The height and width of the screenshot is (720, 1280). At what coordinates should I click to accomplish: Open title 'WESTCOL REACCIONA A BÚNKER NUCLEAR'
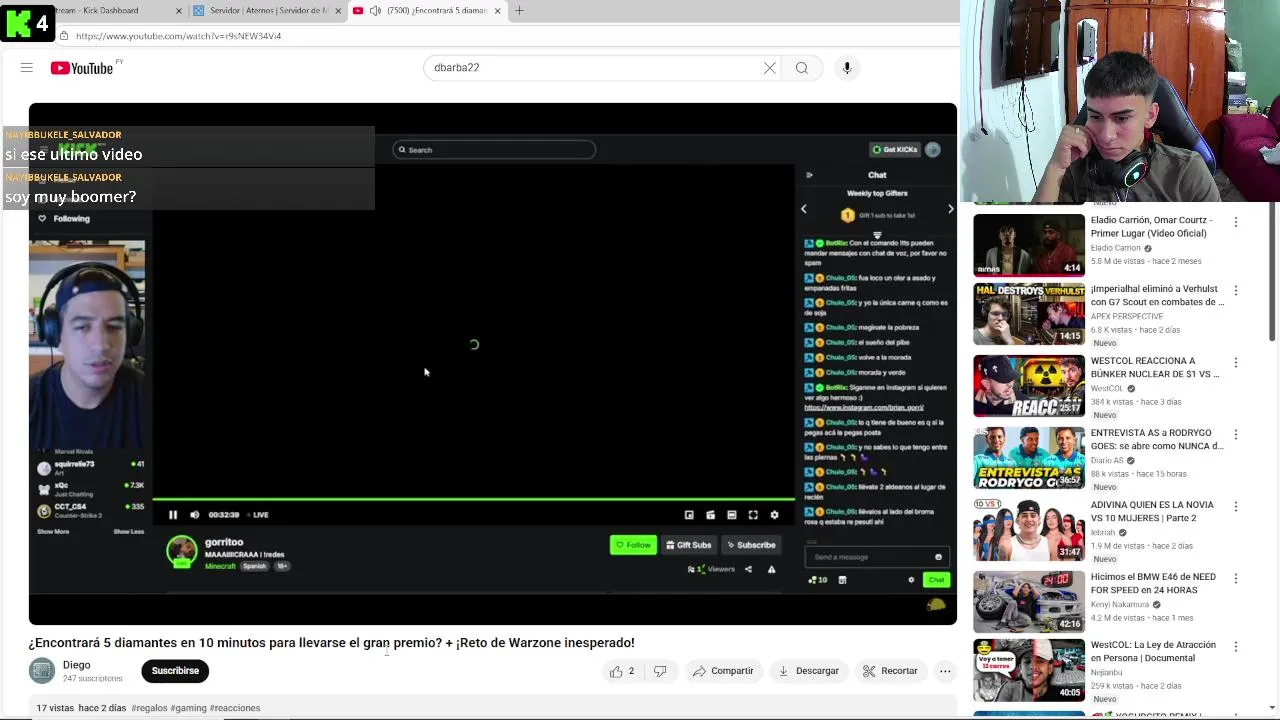click(1155, 368)
